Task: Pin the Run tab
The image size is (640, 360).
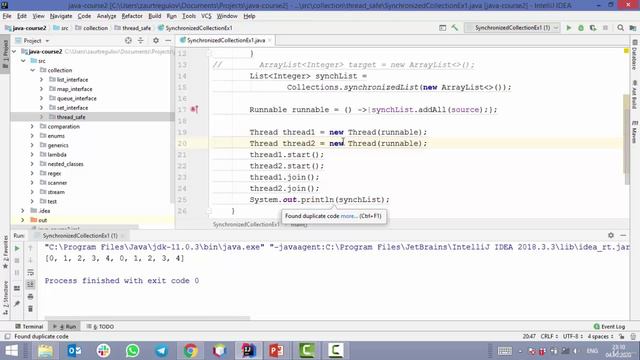Action: coord(17,304)
